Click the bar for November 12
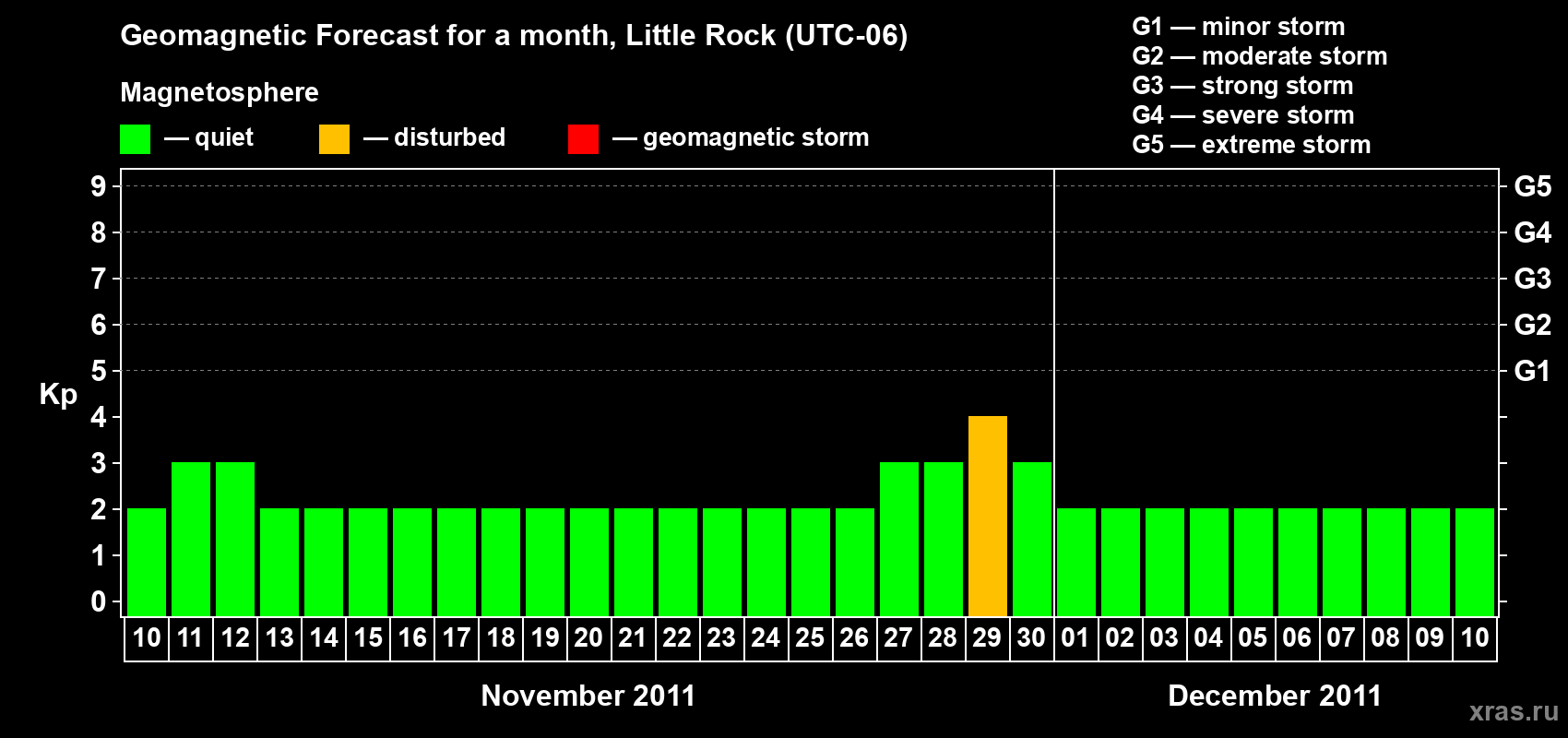This screenshot has width=1568, height=738. [x=235, y=539]
